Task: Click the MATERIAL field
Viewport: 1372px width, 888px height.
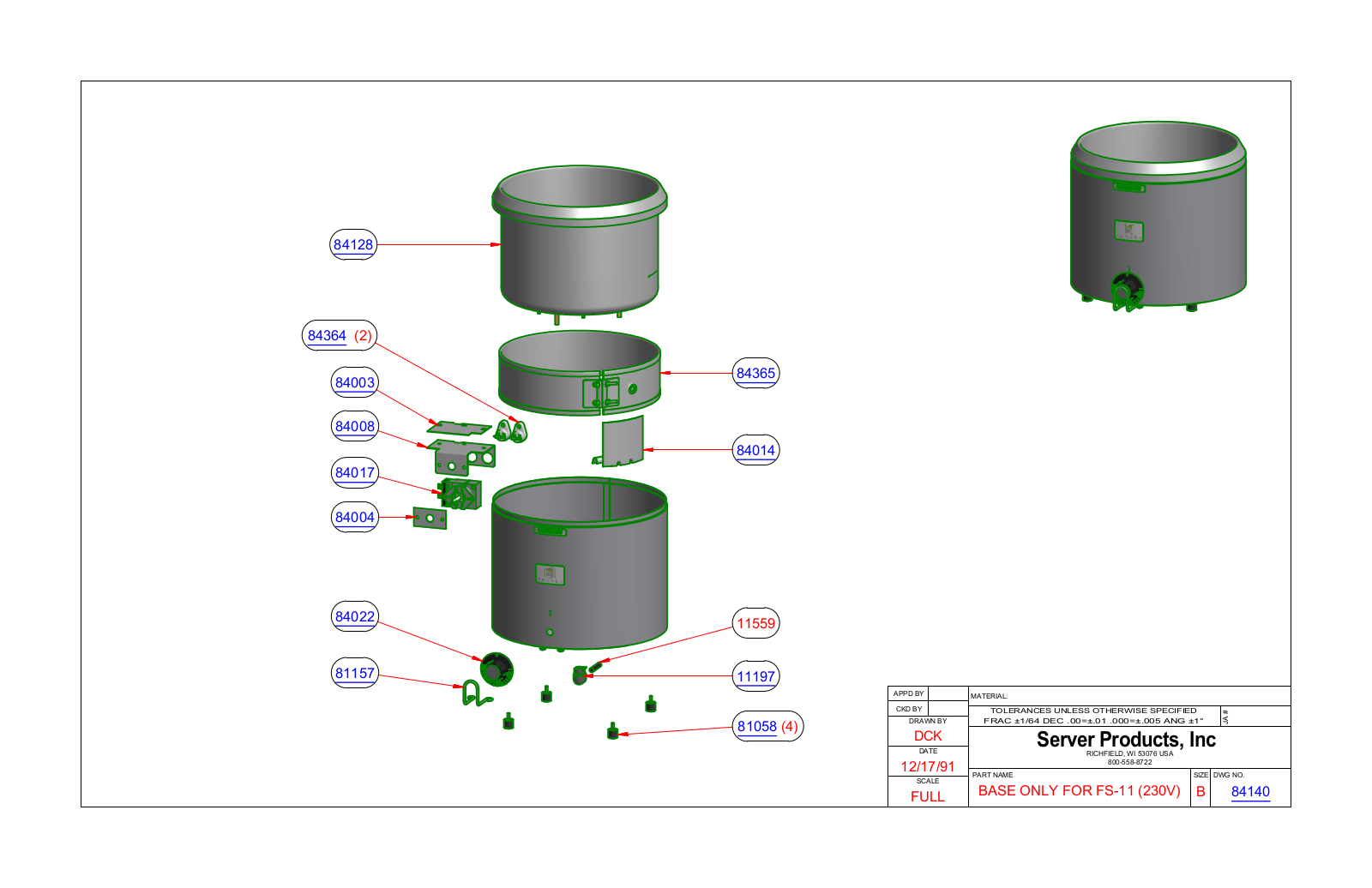Action: point(1129,696)
